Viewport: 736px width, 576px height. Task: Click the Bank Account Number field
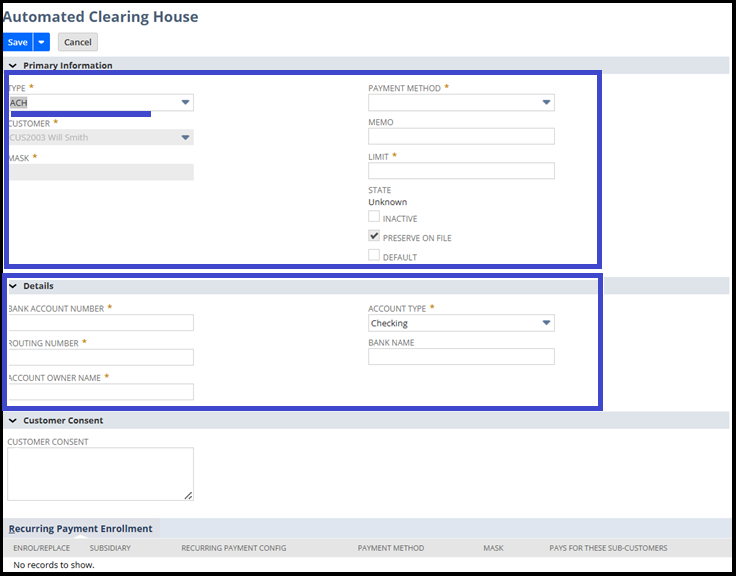point(101,323)
